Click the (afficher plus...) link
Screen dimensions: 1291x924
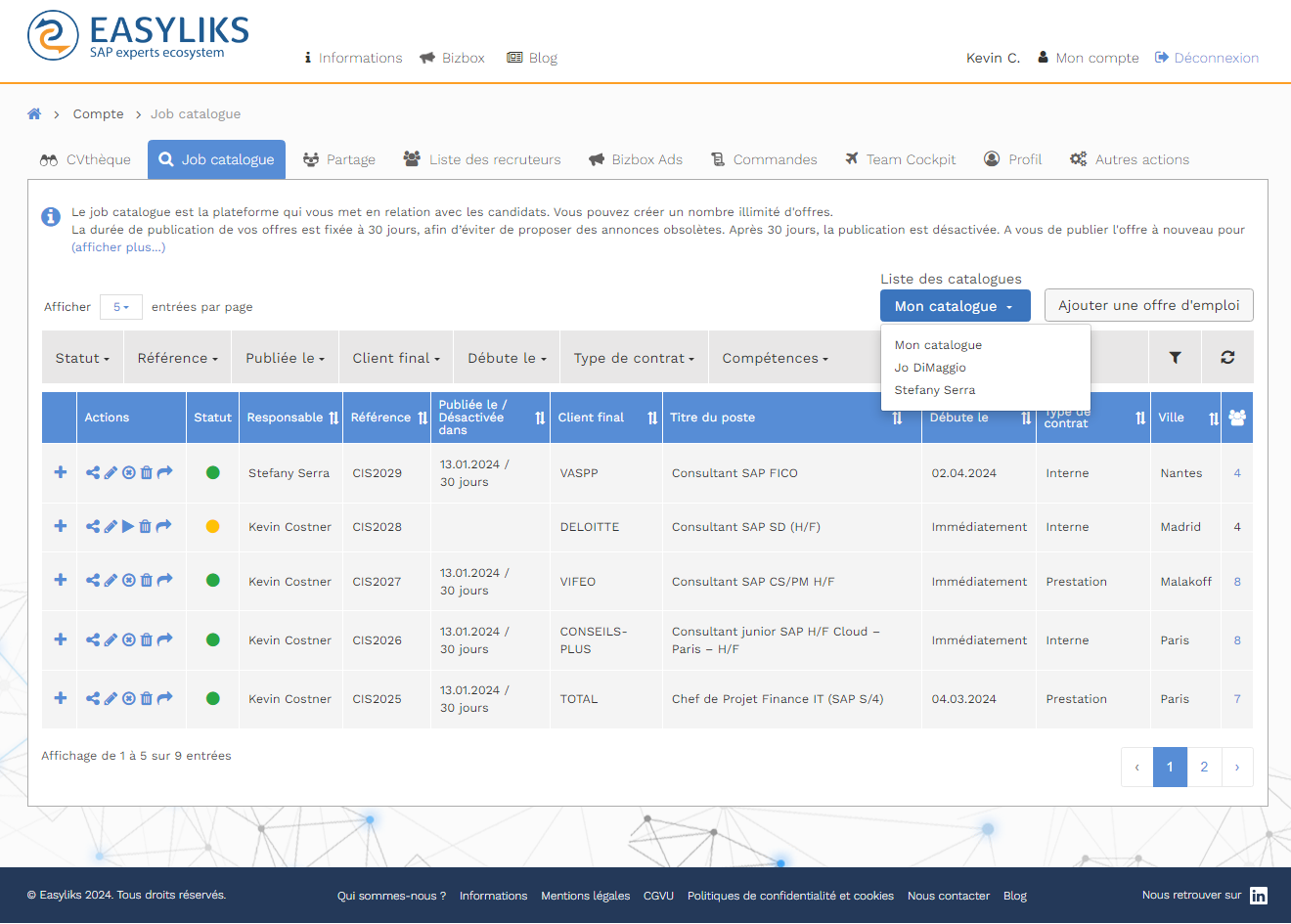tap(118, 247)
